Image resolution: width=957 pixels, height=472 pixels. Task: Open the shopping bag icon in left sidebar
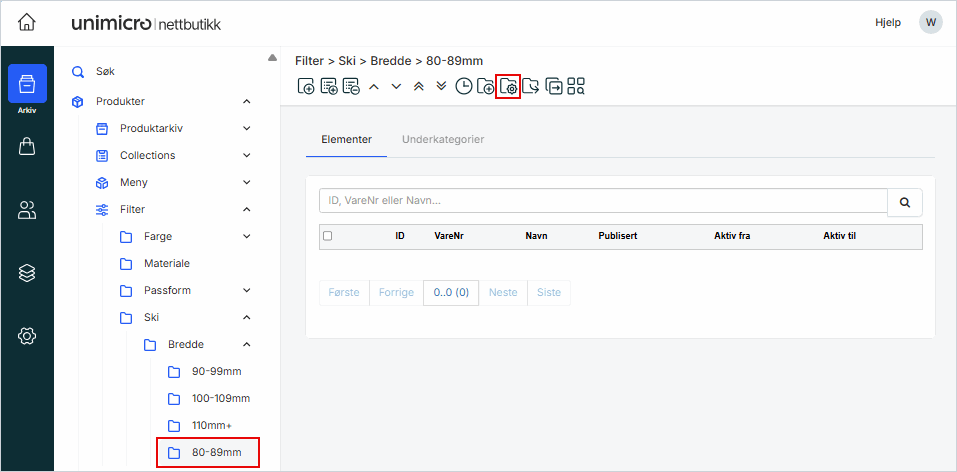pos(27,147)
